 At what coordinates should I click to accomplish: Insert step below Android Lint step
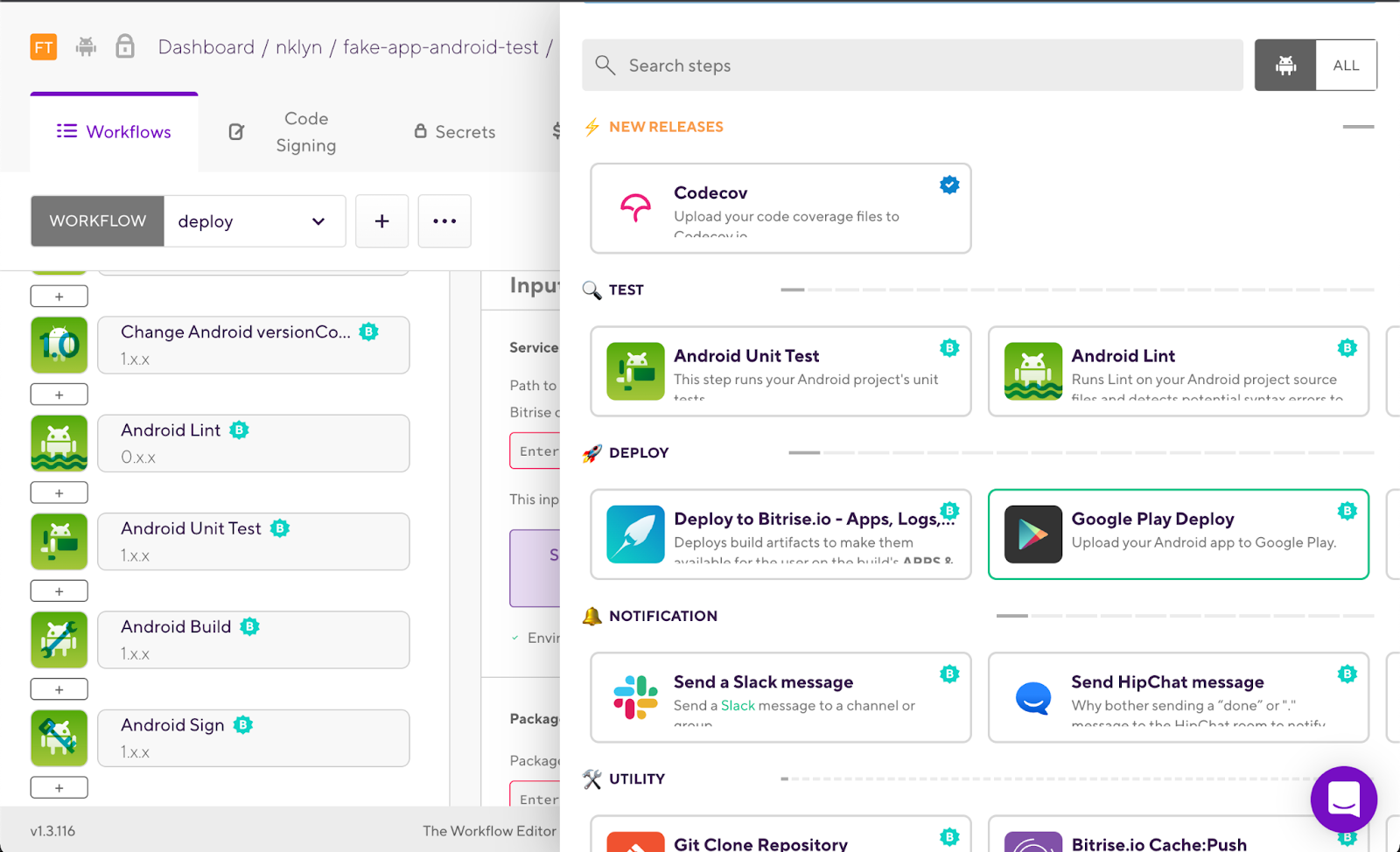(x=59, y=492)
